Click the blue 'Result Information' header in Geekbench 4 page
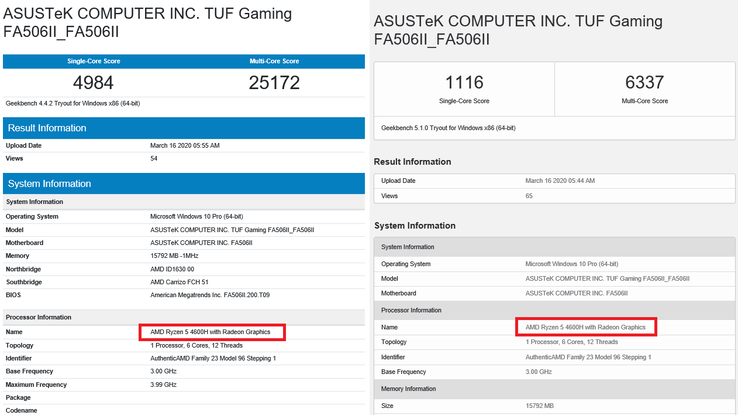This screenshot has width=738, height=415. (184, 128)
